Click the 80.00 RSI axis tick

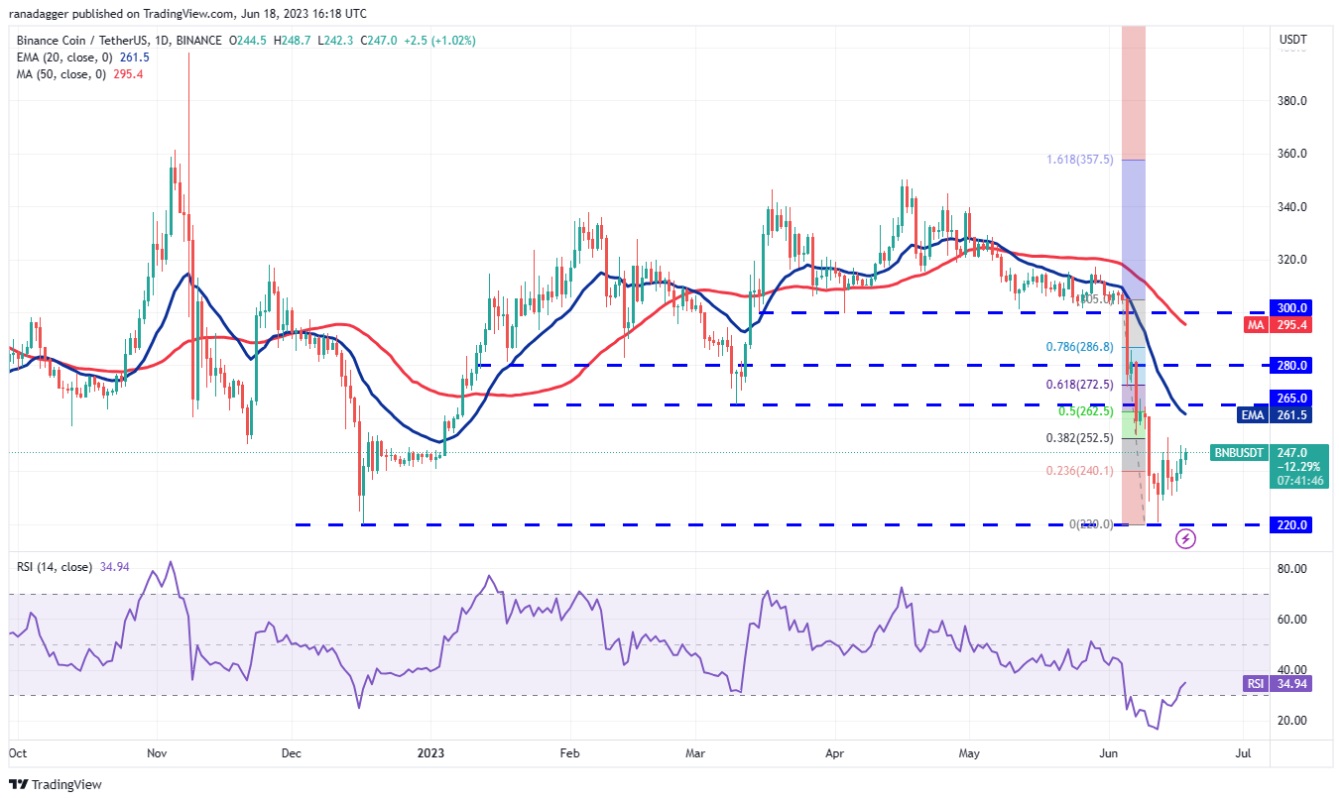pos(1293,569)
